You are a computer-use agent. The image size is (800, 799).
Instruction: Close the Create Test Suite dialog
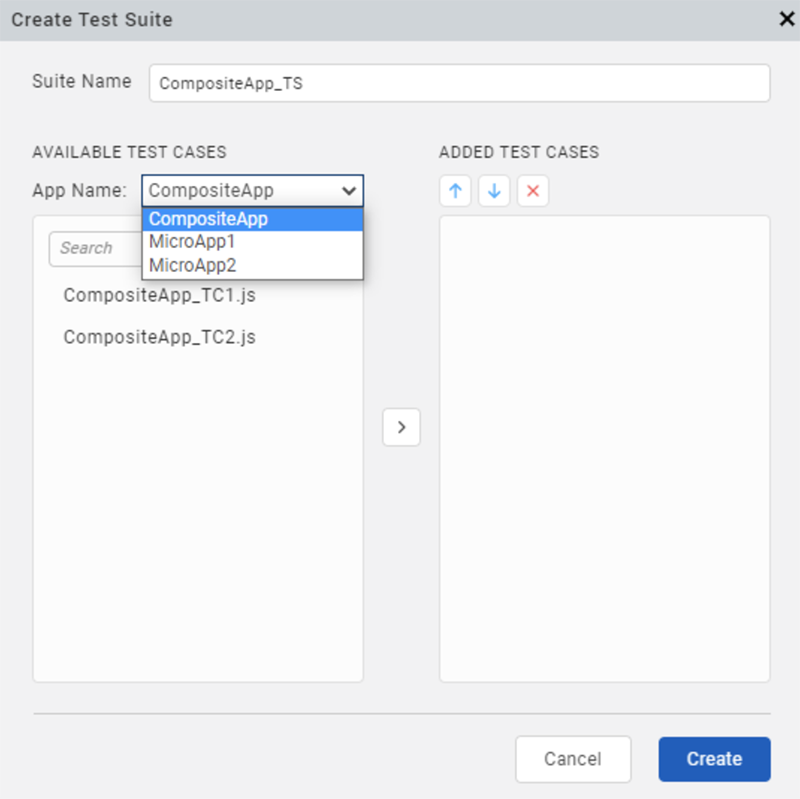[x=786, y=19]
